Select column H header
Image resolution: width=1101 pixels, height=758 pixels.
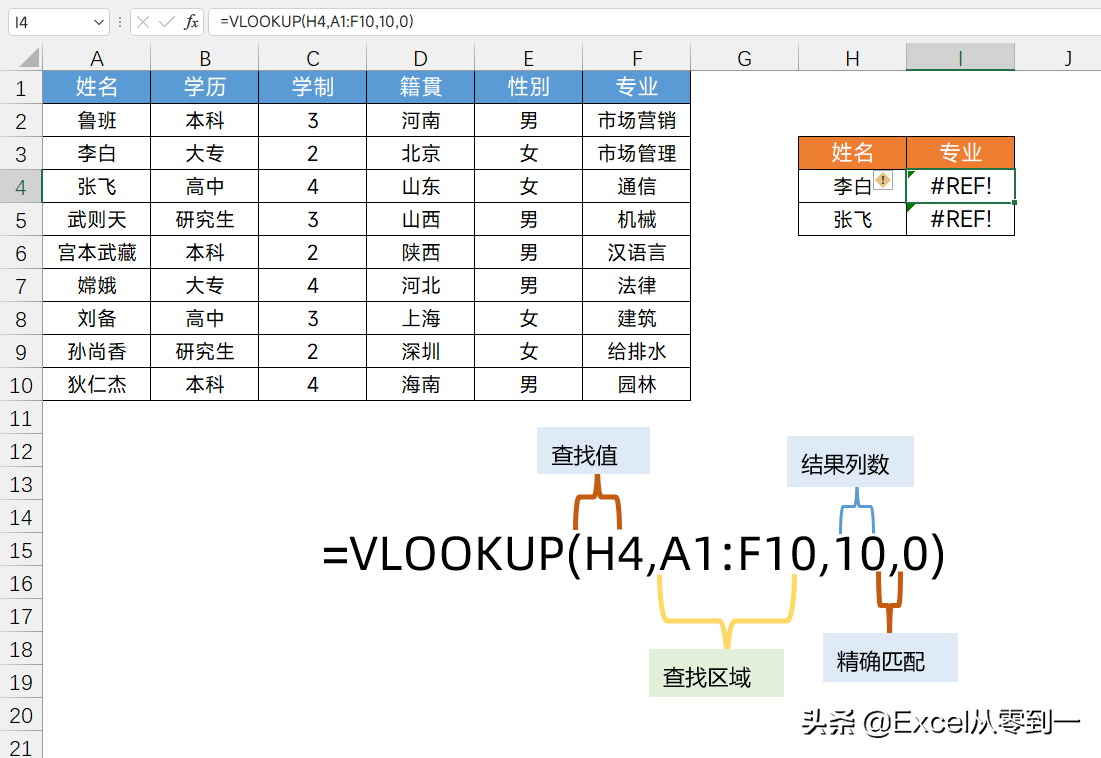click(852, 58)
